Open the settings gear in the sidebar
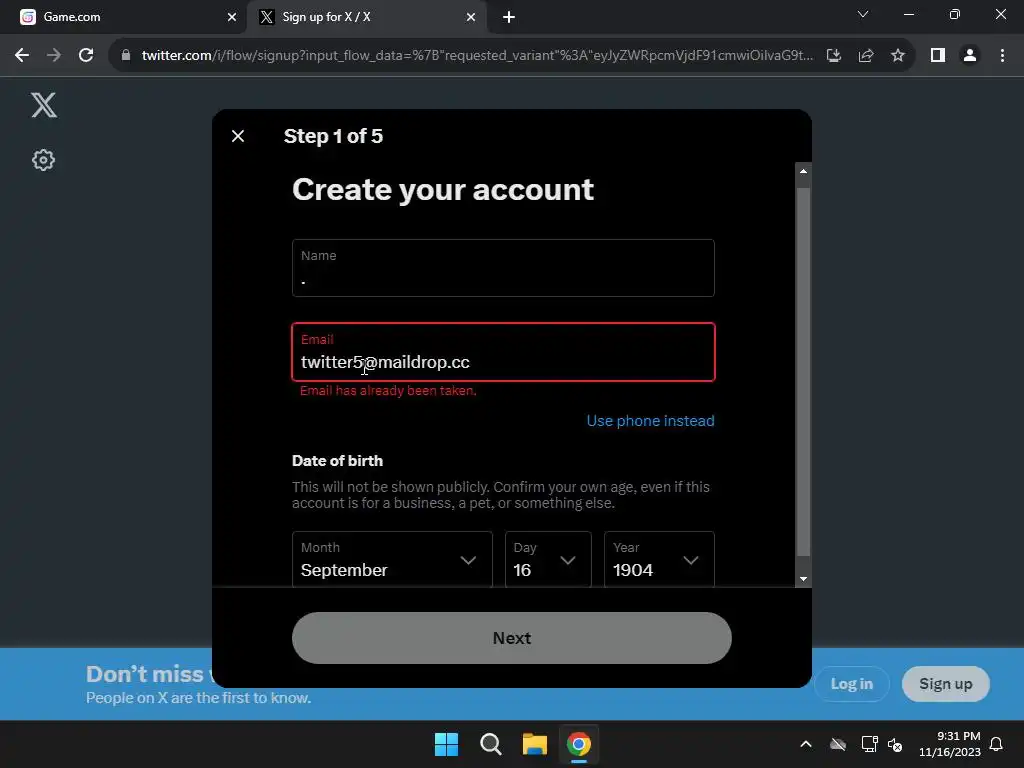The height and width of the screenshot is (768, 1024). [43, 160]
